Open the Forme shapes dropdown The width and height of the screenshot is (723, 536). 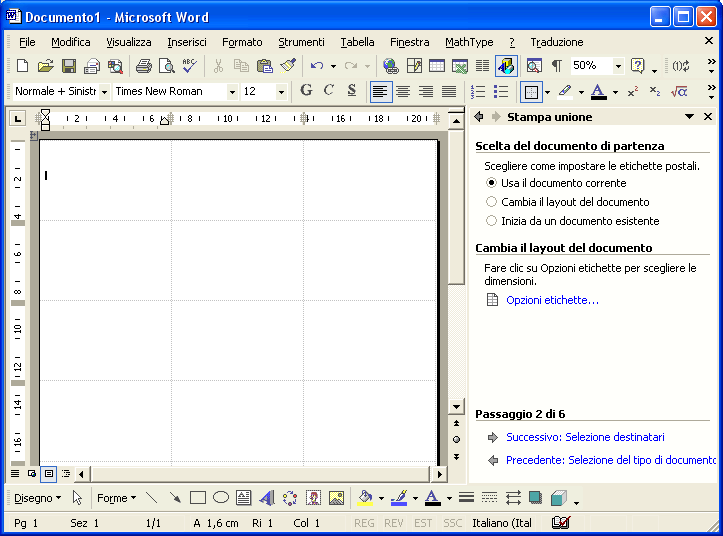coord(116,498)
